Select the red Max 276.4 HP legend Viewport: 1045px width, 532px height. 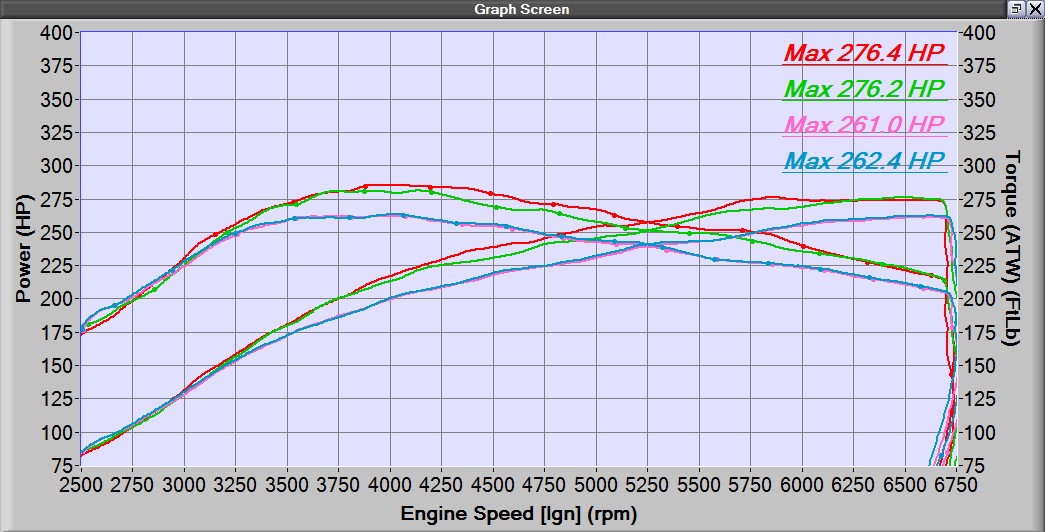(864, 53)
